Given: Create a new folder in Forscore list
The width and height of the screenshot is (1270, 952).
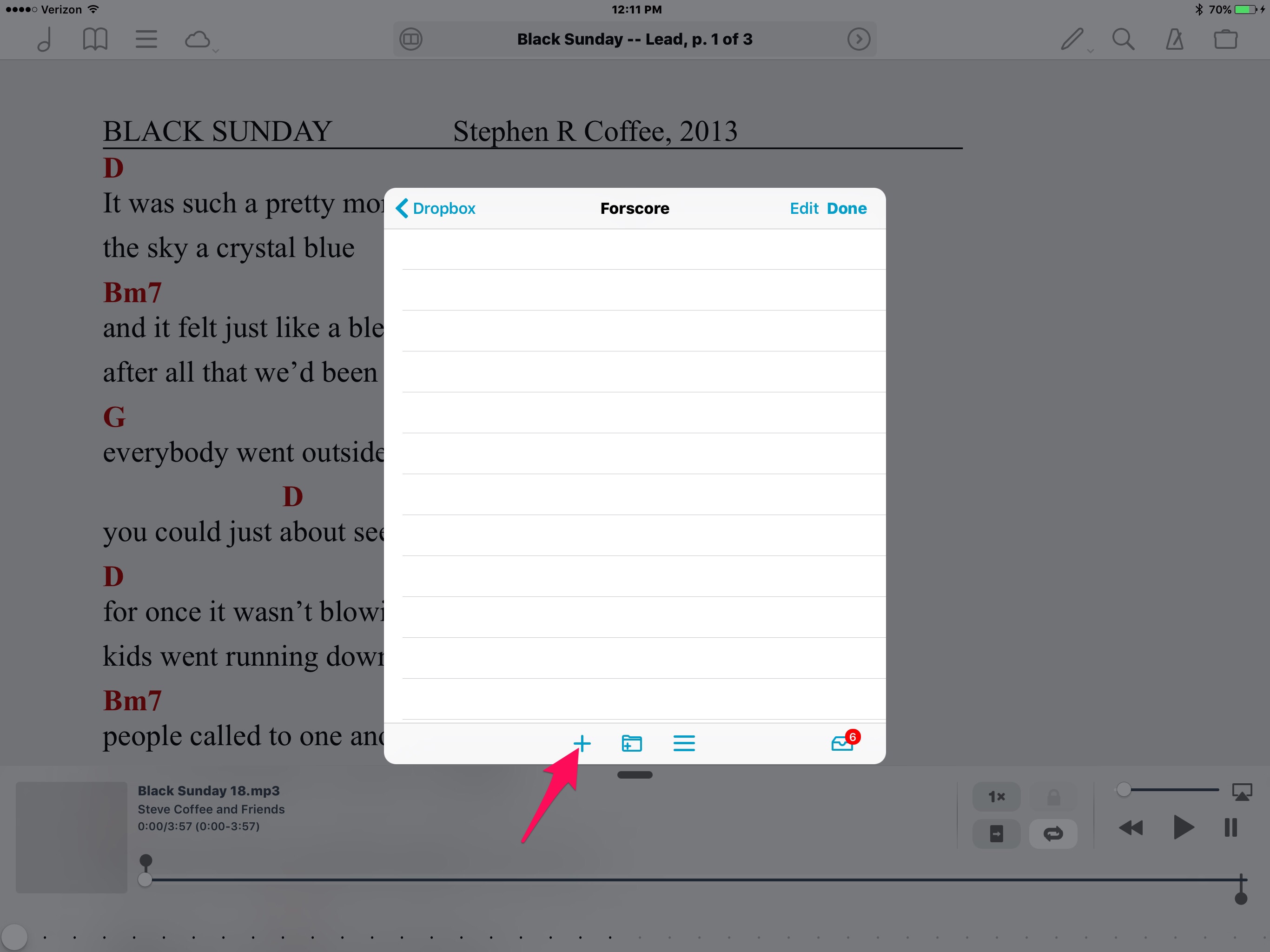Looking at the screenshot, I should 632,744.
